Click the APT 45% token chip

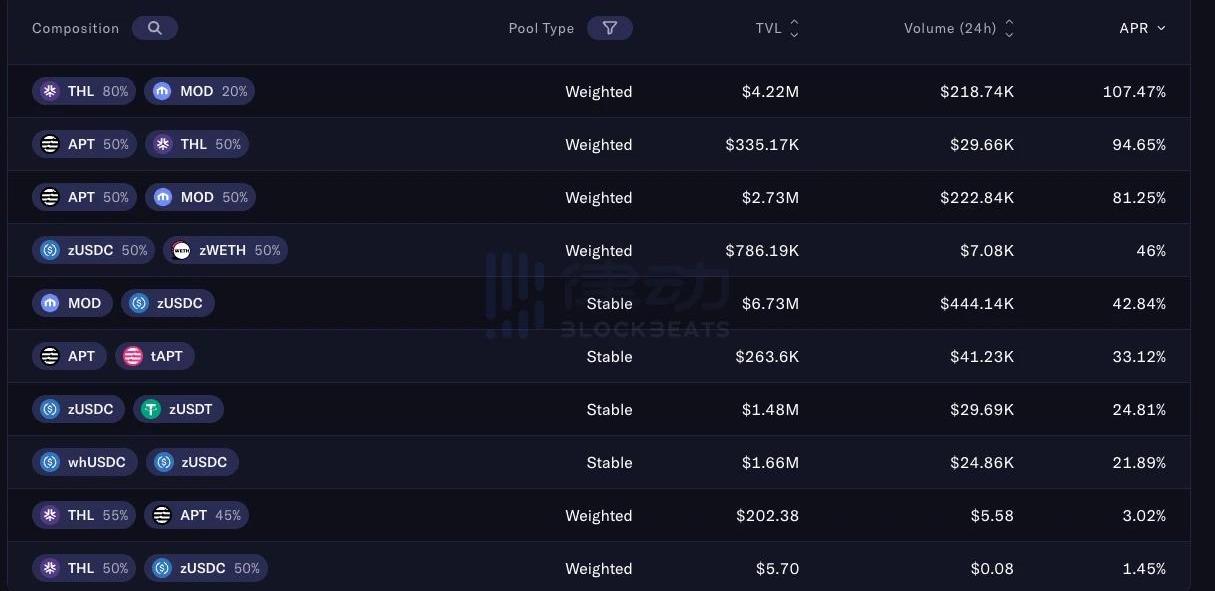pyautogui.click(x=196, y=515)
